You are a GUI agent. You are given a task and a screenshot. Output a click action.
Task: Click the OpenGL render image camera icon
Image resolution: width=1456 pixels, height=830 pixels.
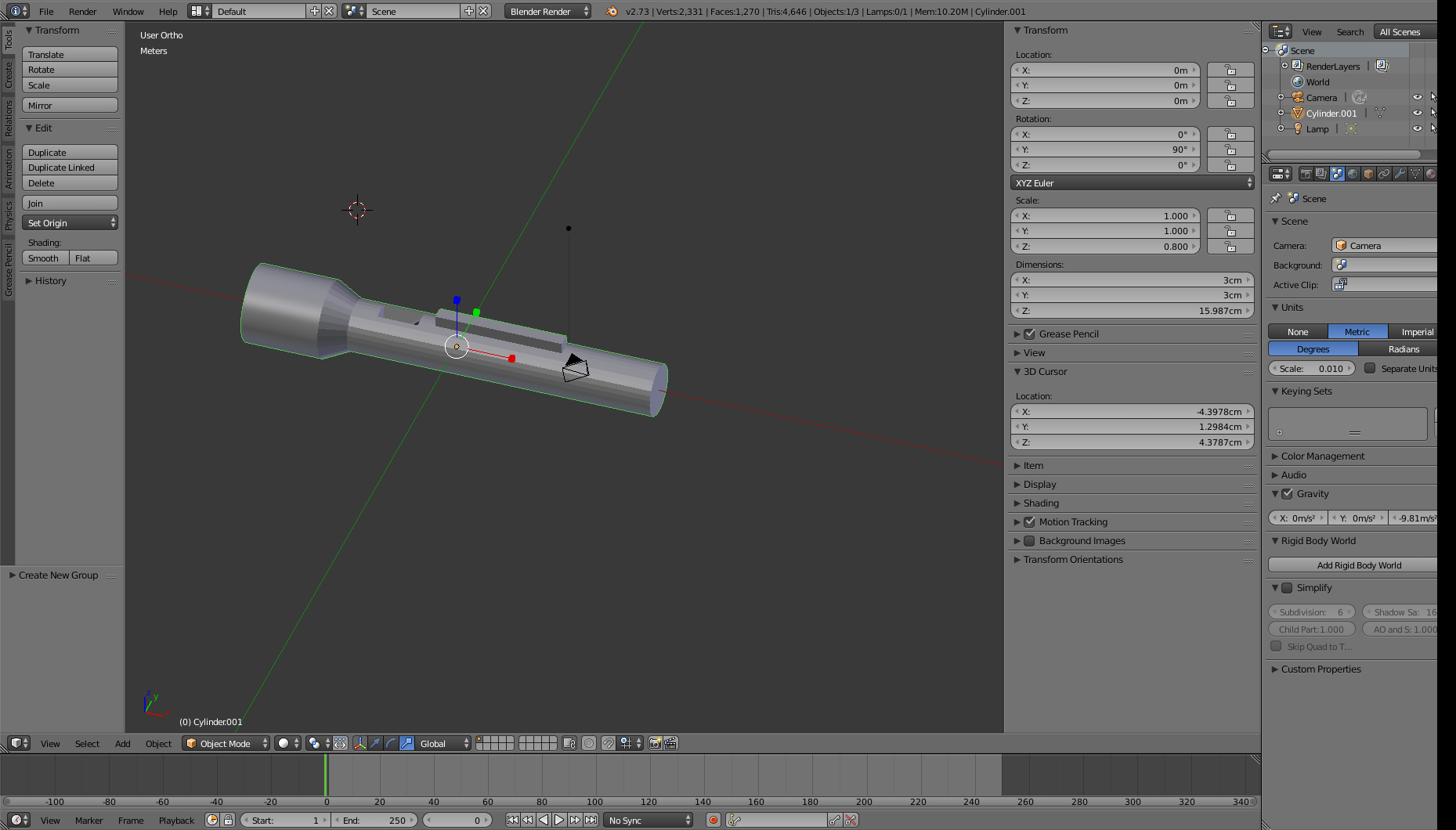(x=656, y=743)
